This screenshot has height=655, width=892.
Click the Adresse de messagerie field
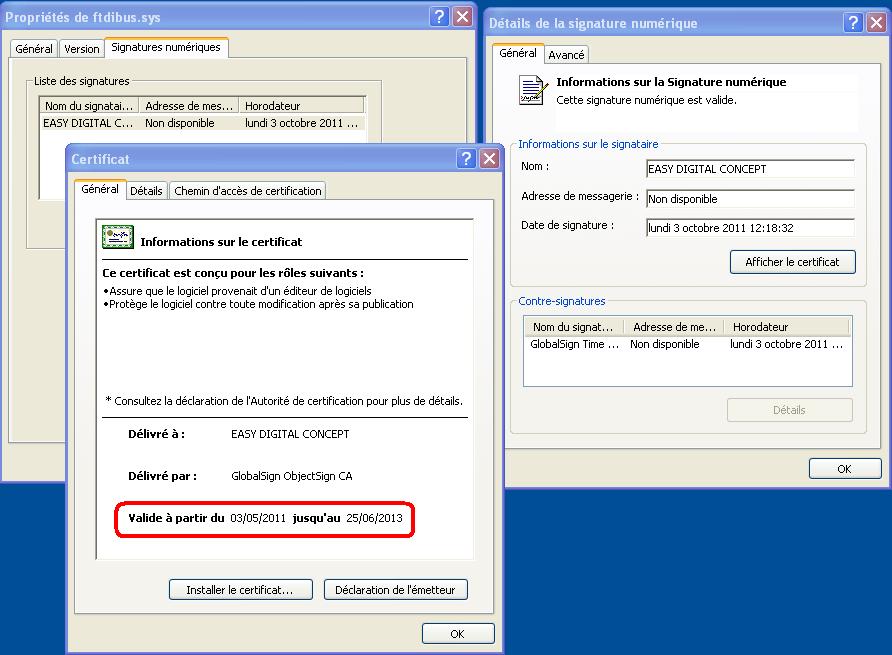(x=750, y=199)
